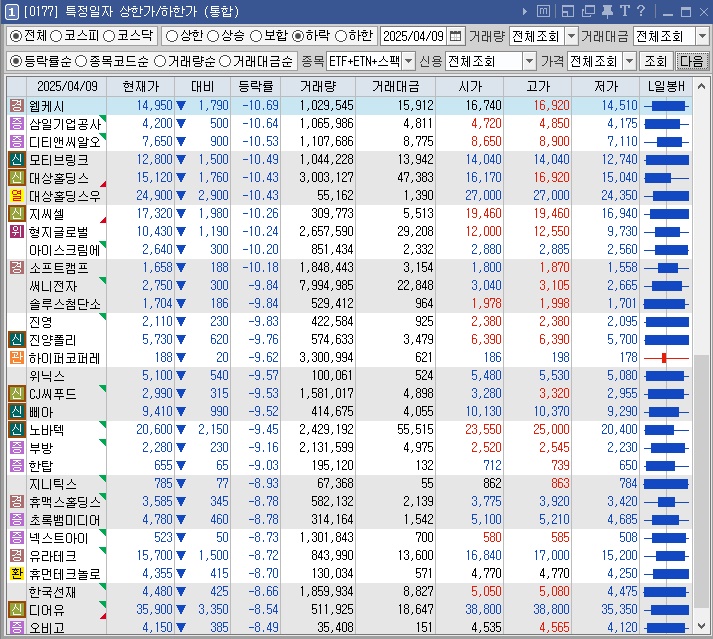Click the 현재가 column header
This screenshot has height=639, width=713.
pyautogui.click(x=141, y=86)
